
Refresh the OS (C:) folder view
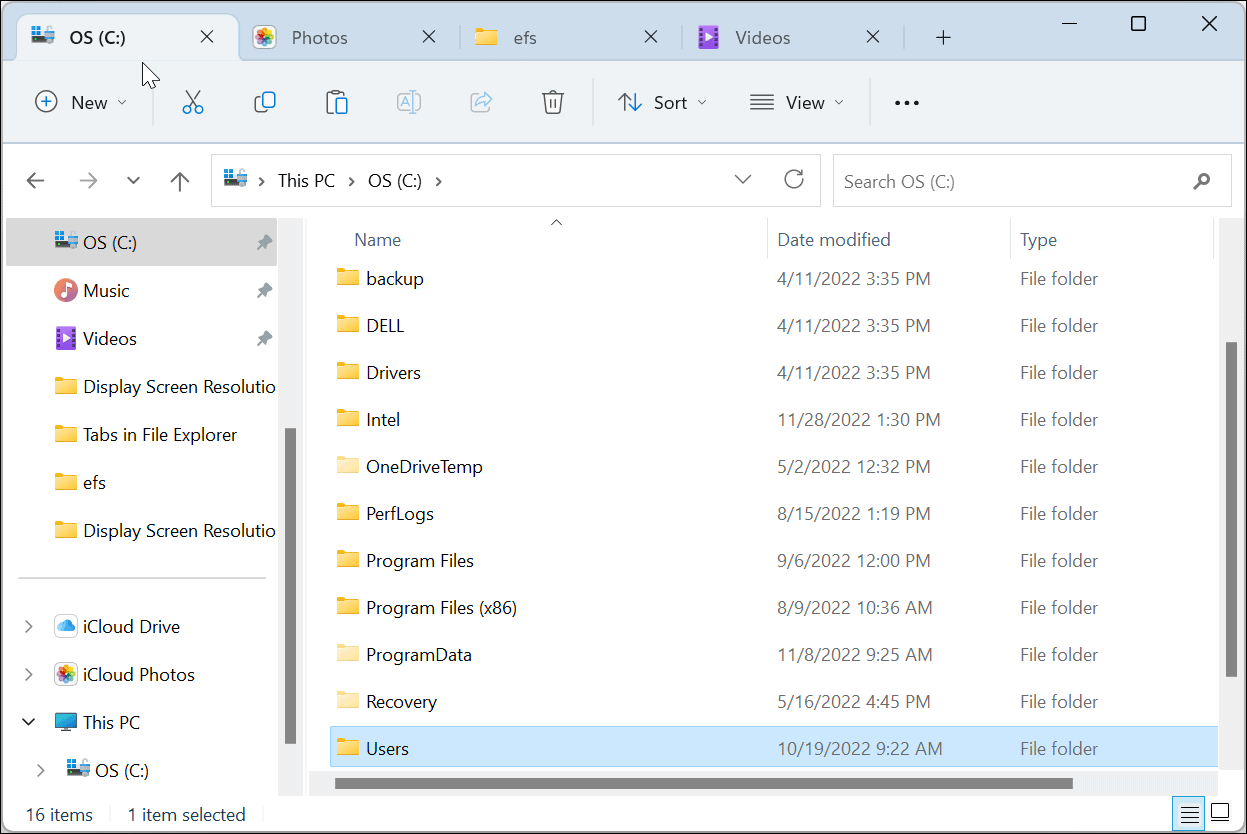(794, 179)
